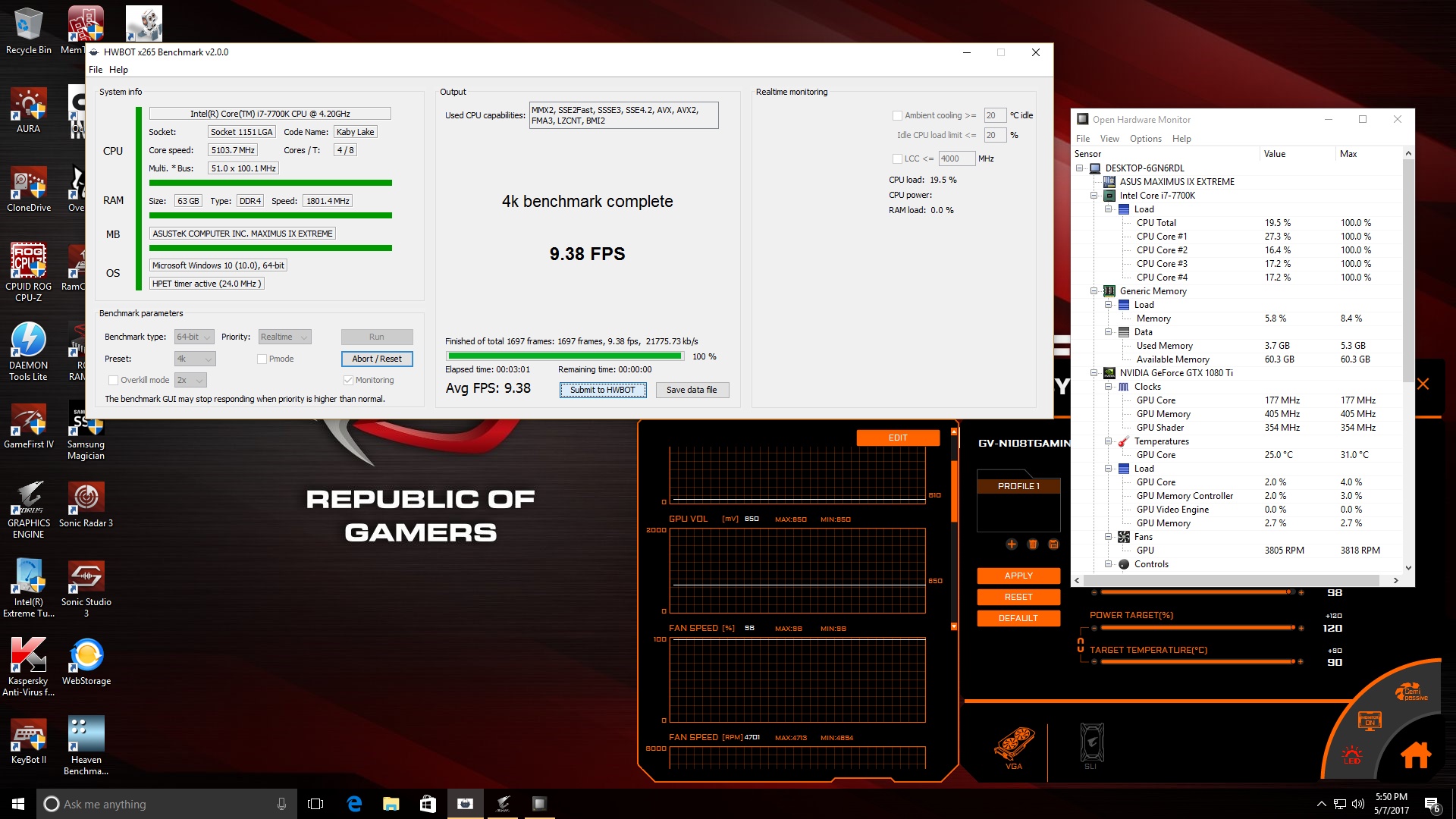Collapse the Generic Memory node
This screenshot has width=1456, height=819.
click(1094, 291)
